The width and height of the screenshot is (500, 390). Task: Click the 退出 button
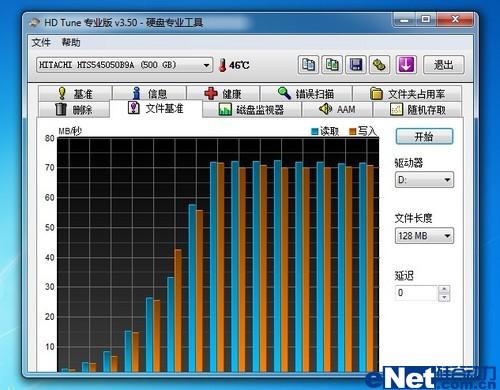tap(444, 65)
